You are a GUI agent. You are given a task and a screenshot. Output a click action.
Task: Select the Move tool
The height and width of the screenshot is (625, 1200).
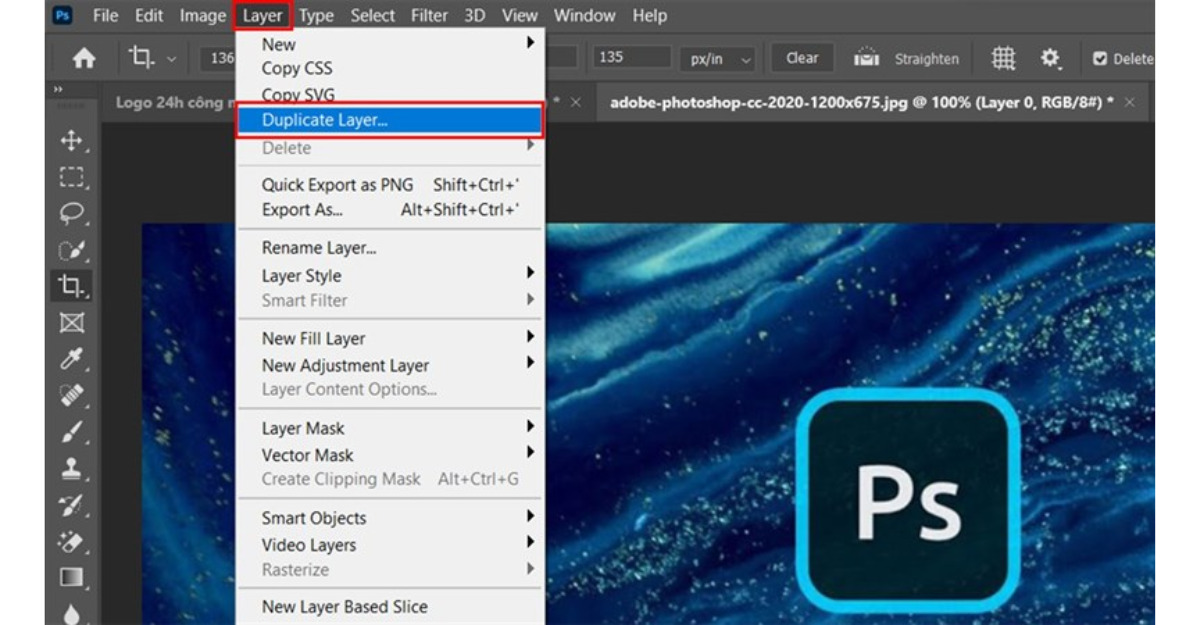pyautogui.click(x=72, y=141)
